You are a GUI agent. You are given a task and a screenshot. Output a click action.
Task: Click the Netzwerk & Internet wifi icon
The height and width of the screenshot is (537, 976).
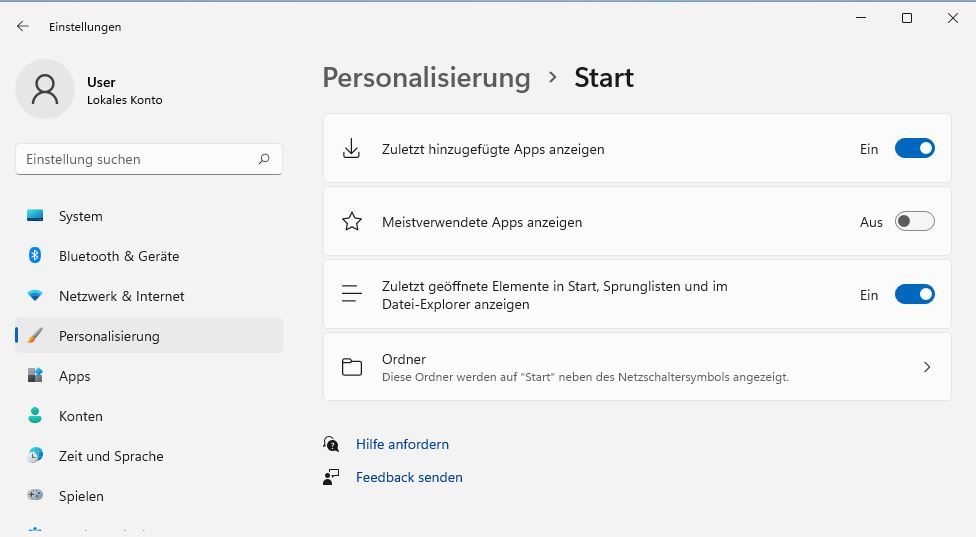35,296
